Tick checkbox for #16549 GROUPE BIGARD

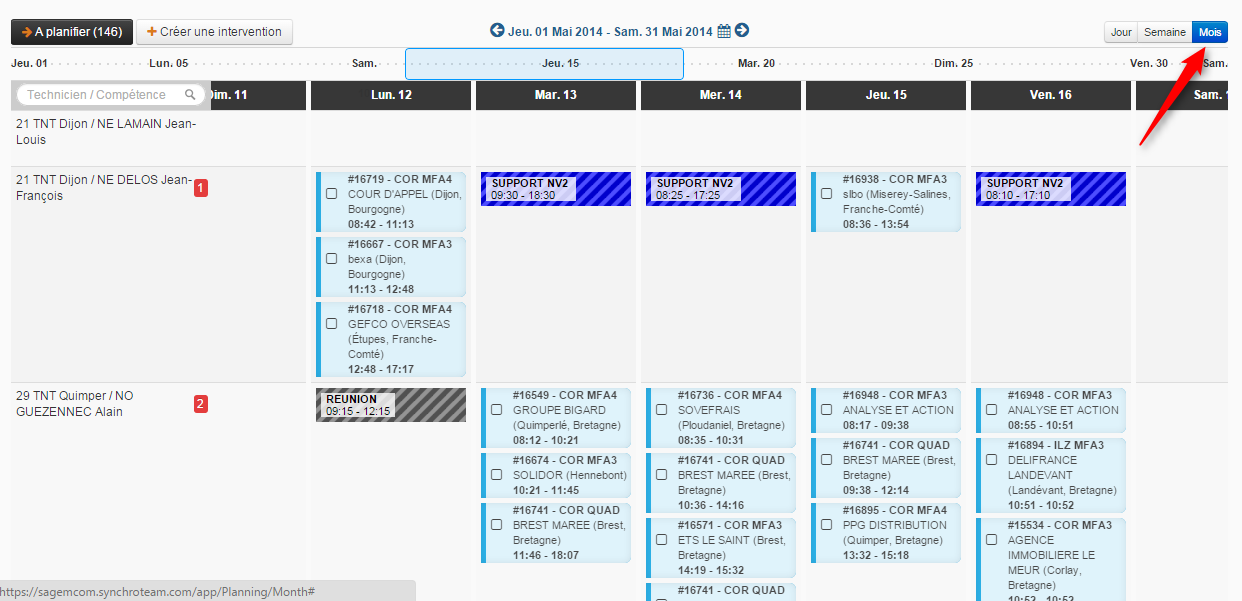coord(496,410)
